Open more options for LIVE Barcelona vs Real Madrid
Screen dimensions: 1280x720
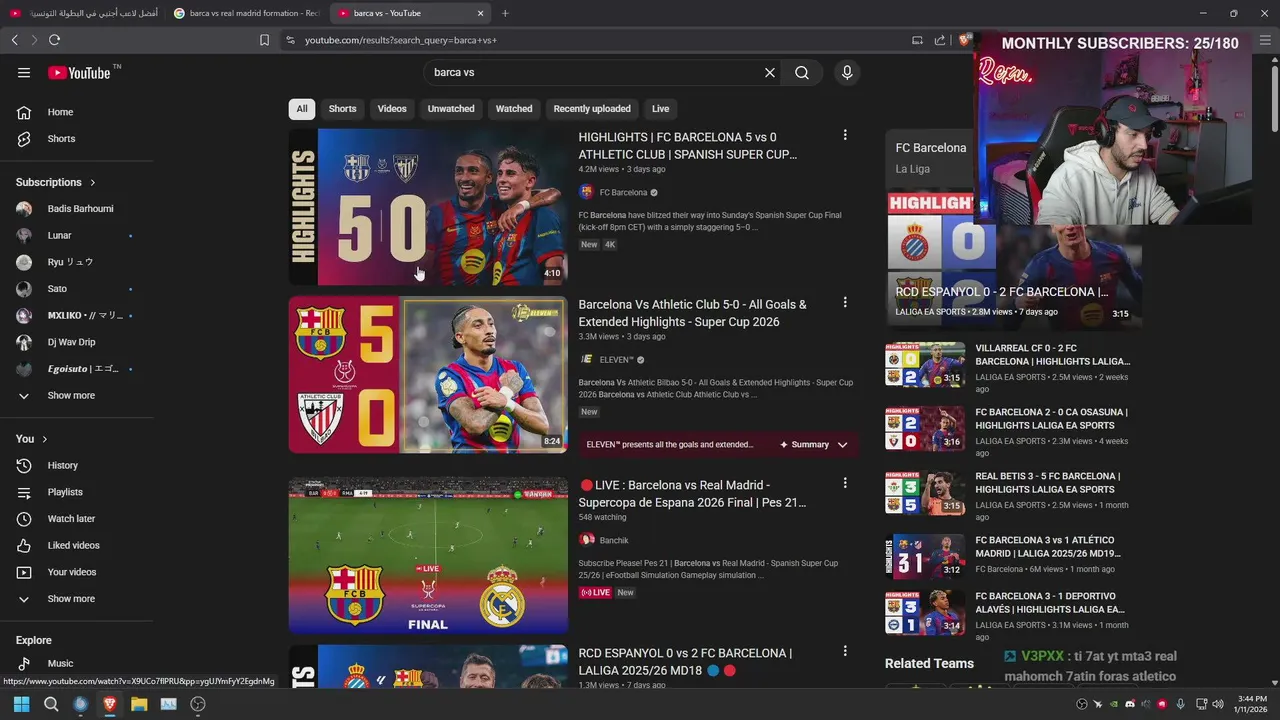[x=845, y=483]
